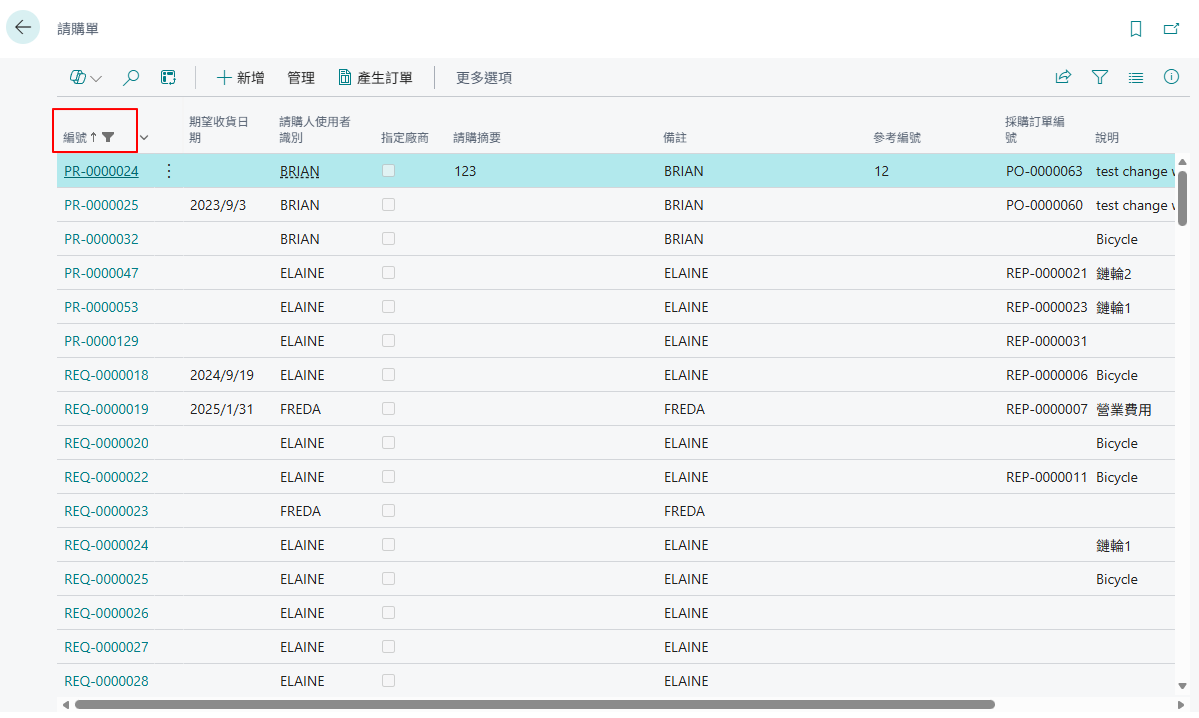Image resolution: width=1199 pixels, height=718 pixels.
Task: Click the 請購人使用者識別 column header
Action: (x=315, y=129)
